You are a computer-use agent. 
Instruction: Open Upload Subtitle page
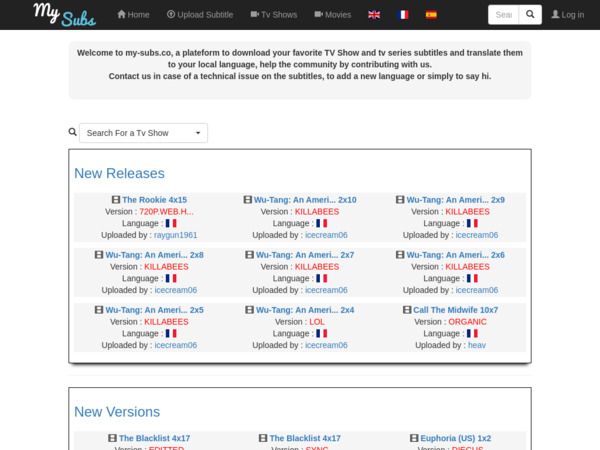pos(200,15)
